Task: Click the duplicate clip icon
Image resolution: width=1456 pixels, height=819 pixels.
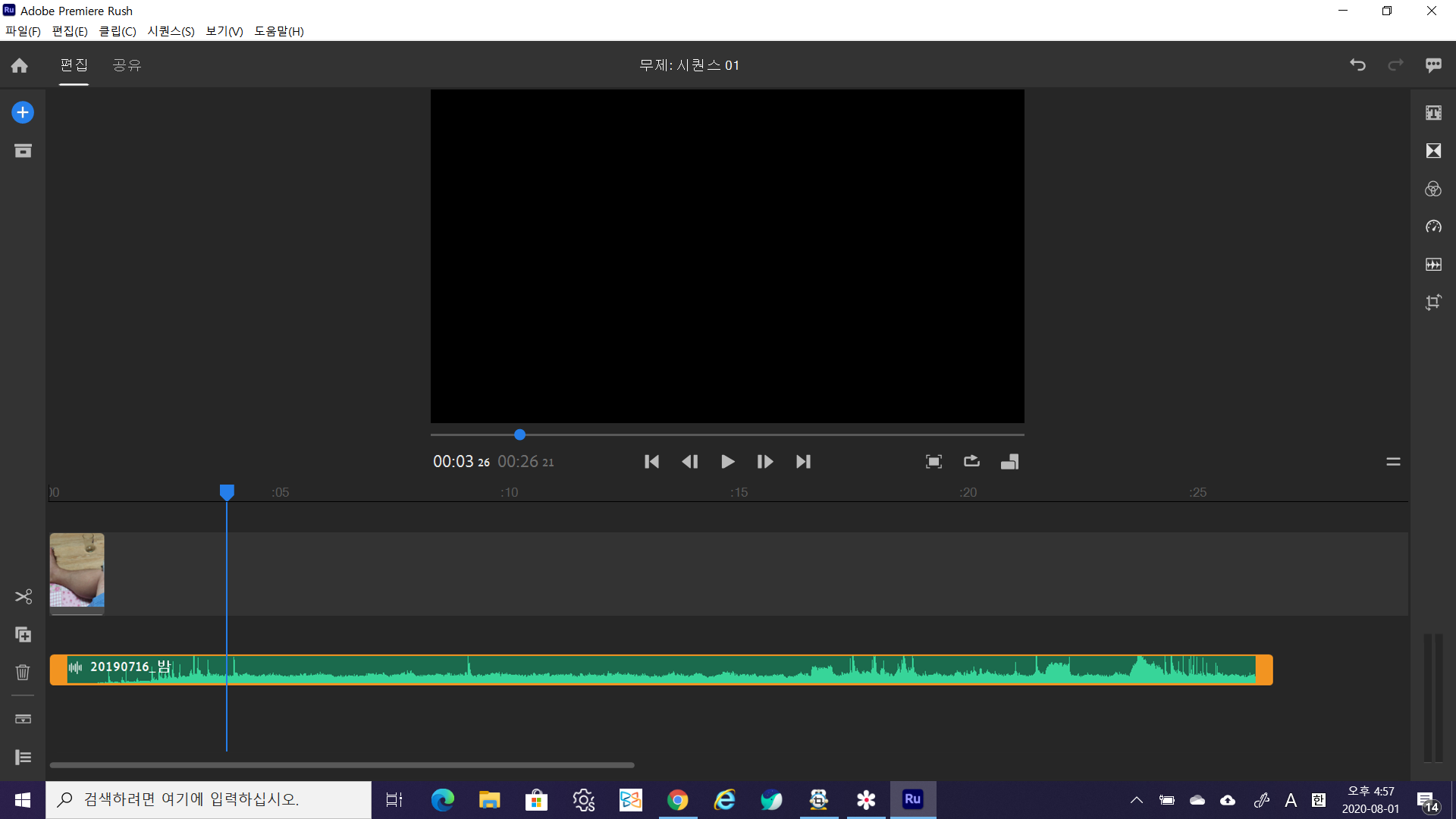Action: tap(23, 635)
